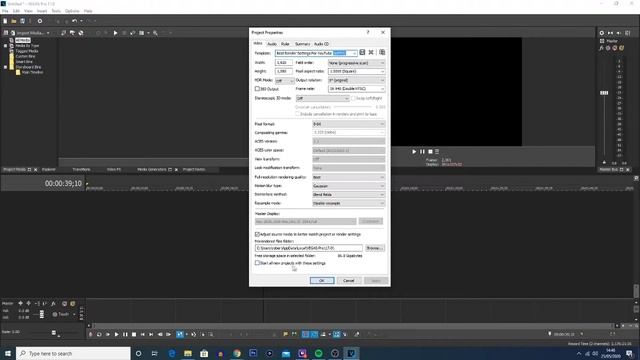
Task: Pause the timeline from transport bar
Action: click(125, 334)
